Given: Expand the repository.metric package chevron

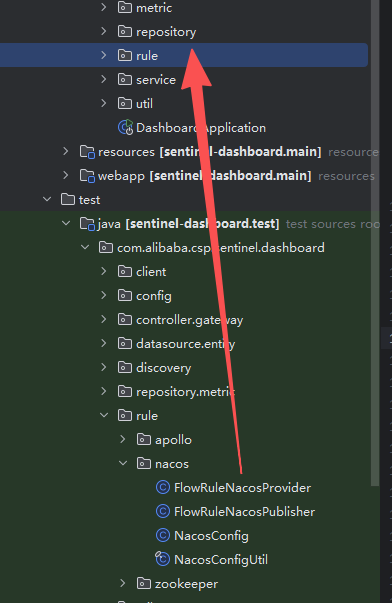Looking at the screenshot, I should 103,391.
